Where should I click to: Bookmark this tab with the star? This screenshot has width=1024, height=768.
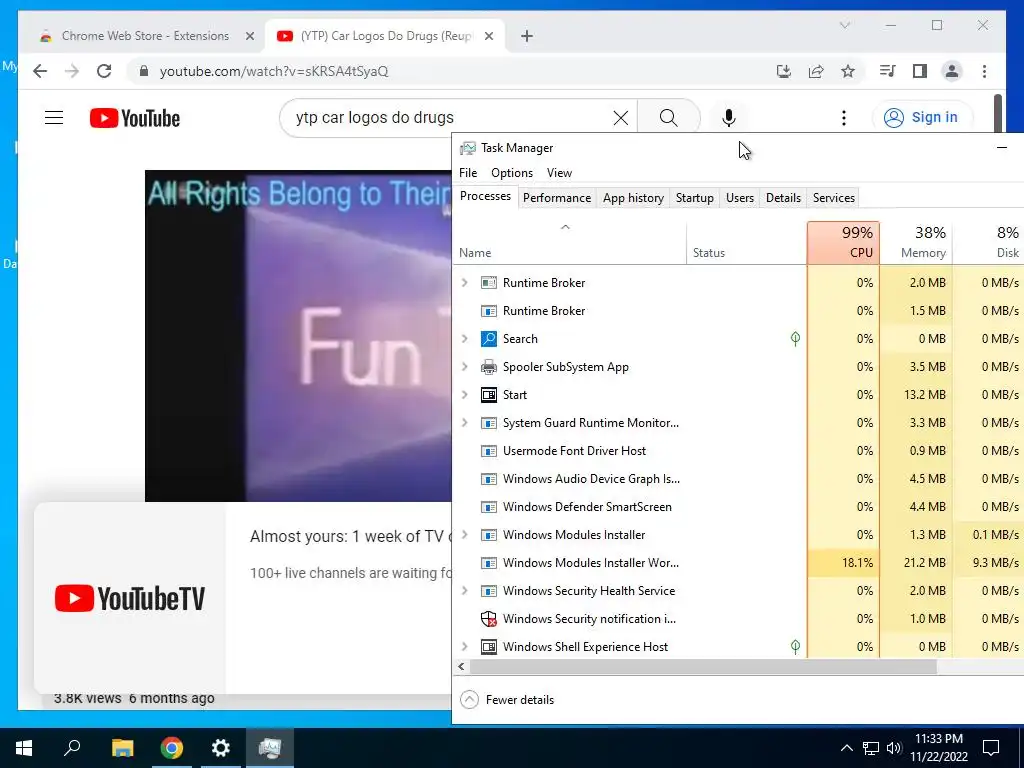click(x=848, y=71)
